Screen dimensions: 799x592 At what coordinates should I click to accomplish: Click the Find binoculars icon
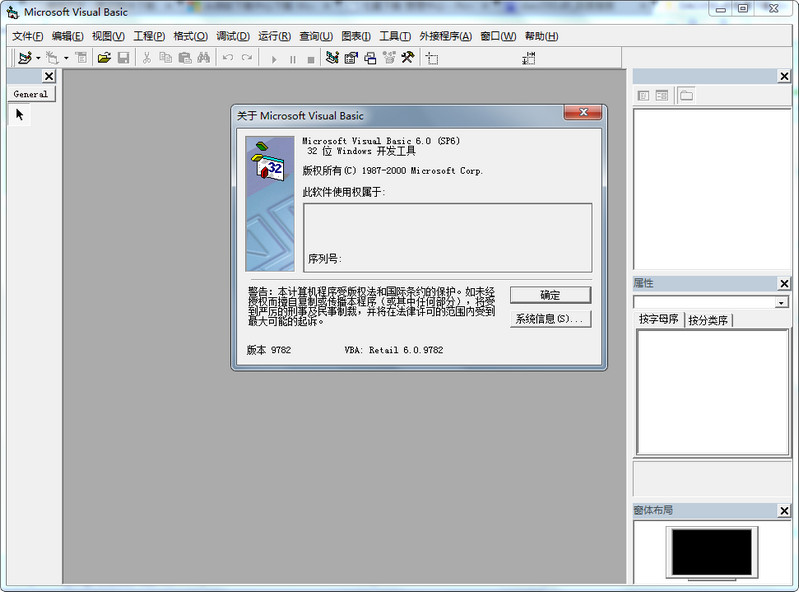(204, 58)
